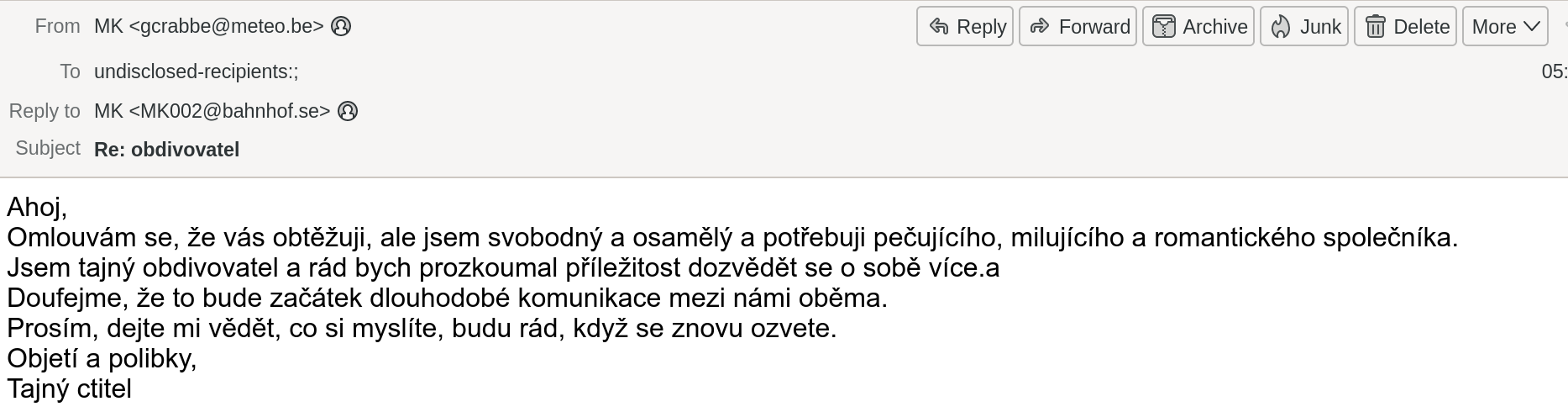Click the "Reply to" header label
The image size is (1568, 412).
[x=45, y=111]
